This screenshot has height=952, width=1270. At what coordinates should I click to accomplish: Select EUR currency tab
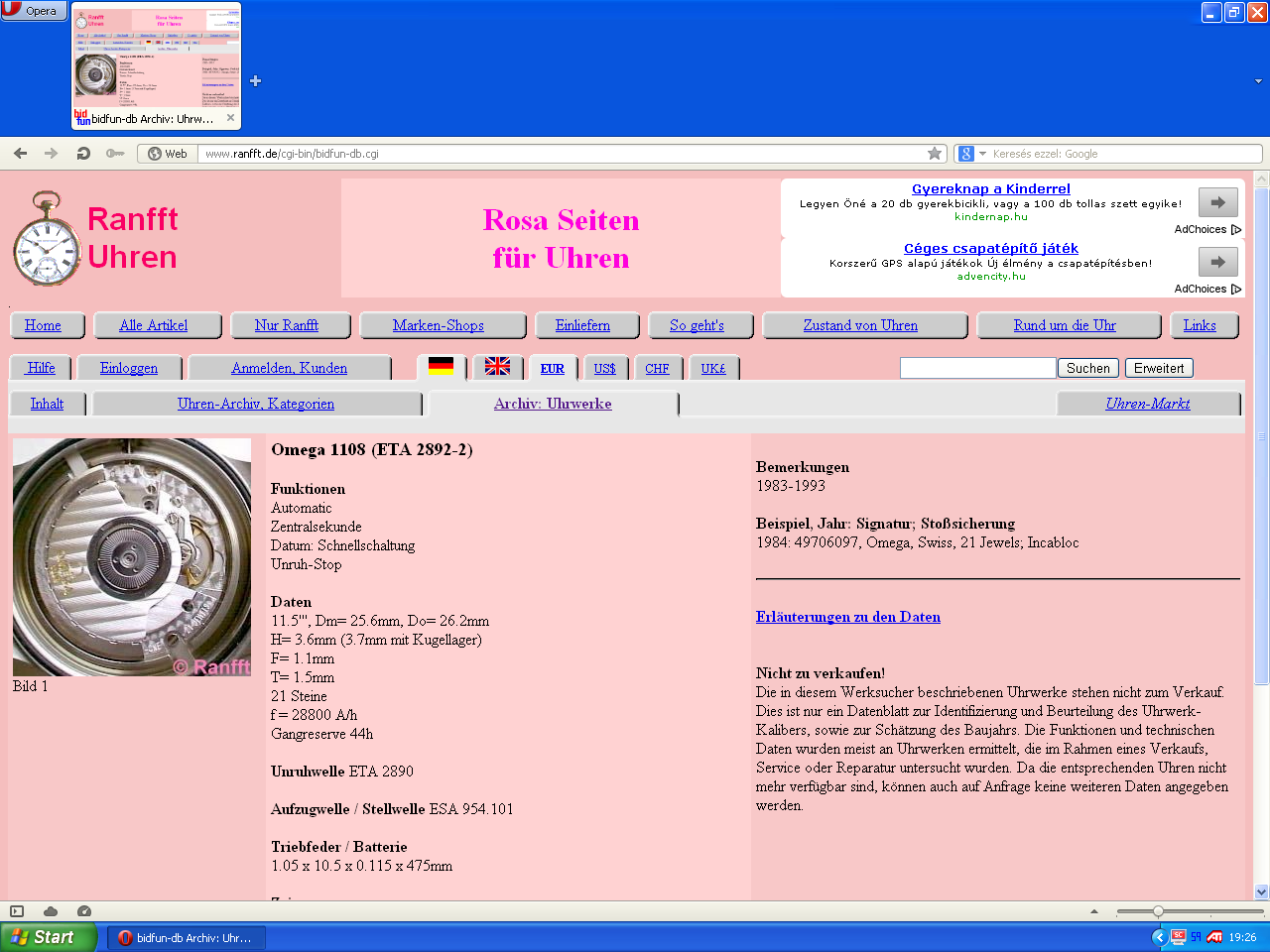tap(553, 368)
